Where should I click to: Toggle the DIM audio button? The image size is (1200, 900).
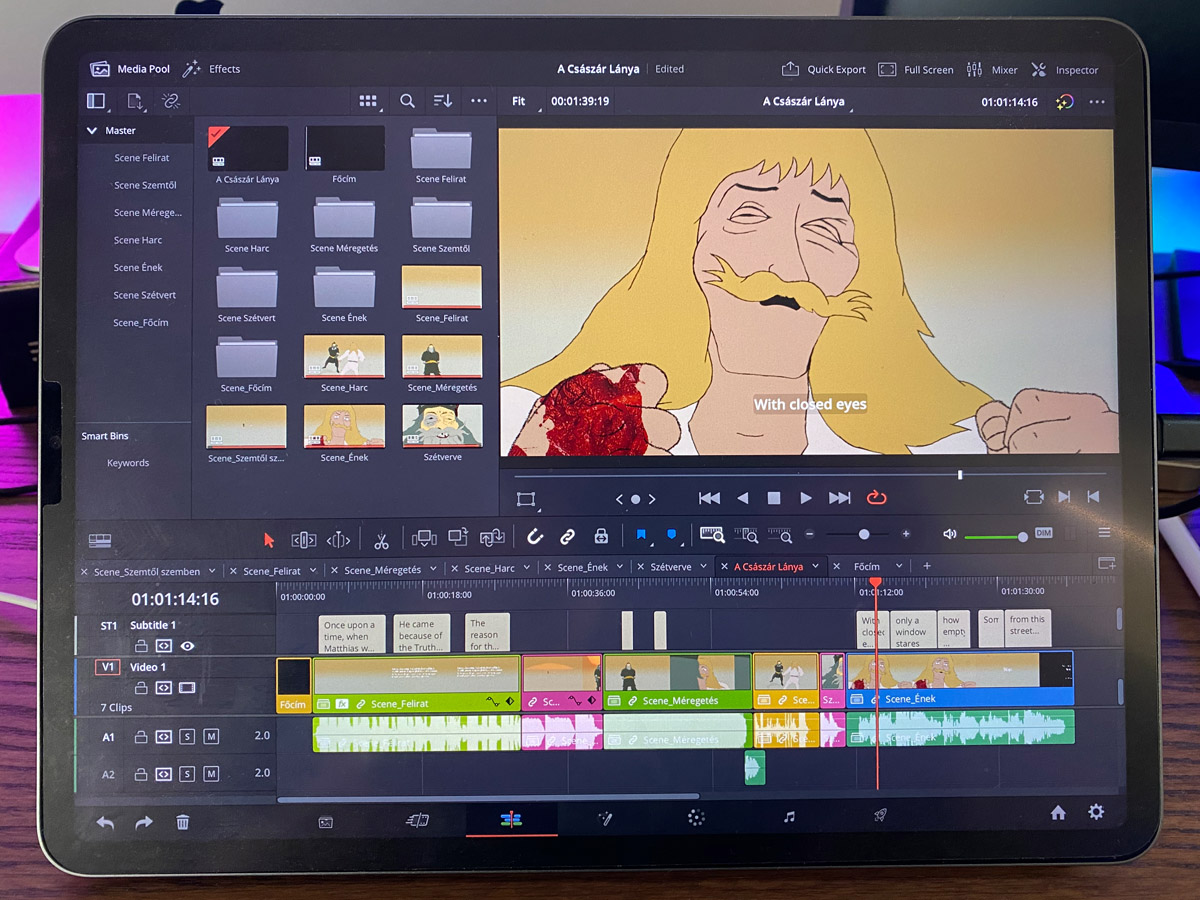pyautogui.click(x=1044, y=532)
